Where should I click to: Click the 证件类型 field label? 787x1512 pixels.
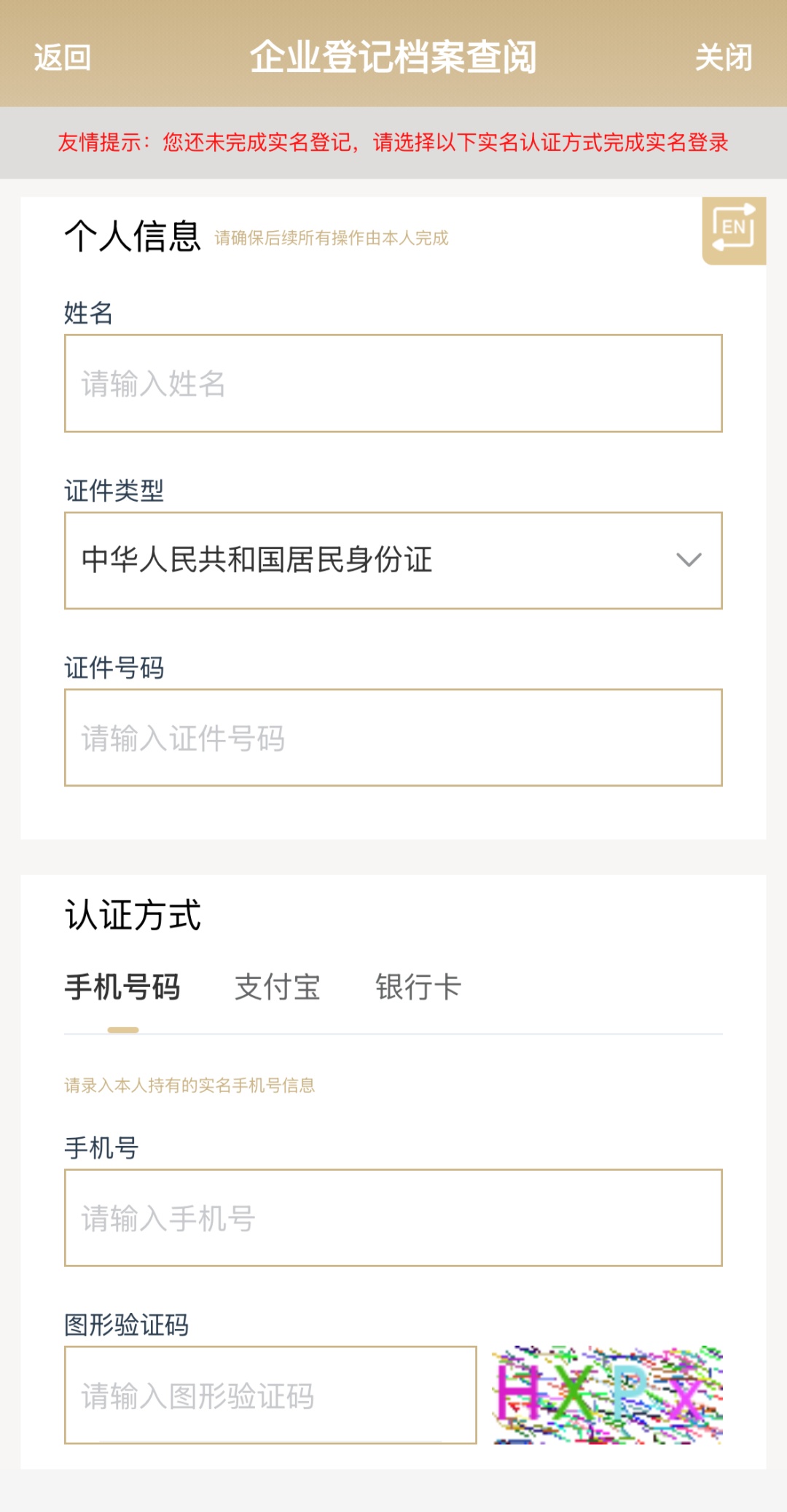(x=114, y=491)
